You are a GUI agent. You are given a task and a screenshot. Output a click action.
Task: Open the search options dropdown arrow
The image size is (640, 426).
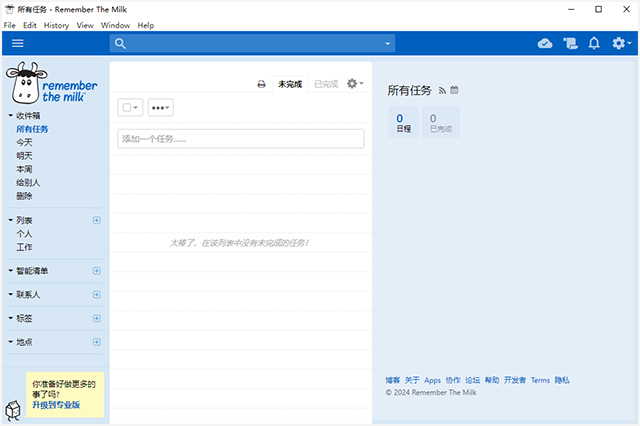click(387, 44)
